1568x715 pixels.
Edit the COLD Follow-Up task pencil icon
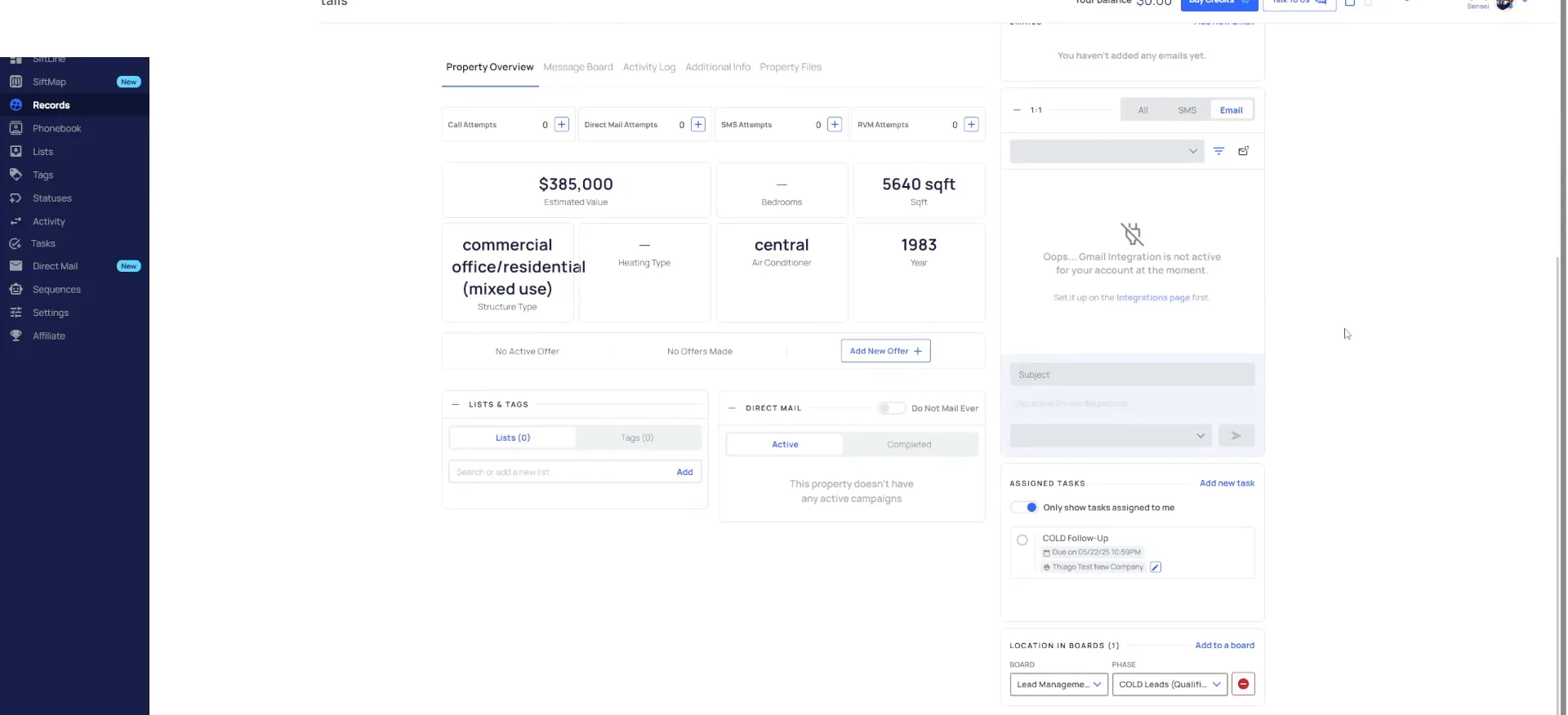[x=1156, y=567]
